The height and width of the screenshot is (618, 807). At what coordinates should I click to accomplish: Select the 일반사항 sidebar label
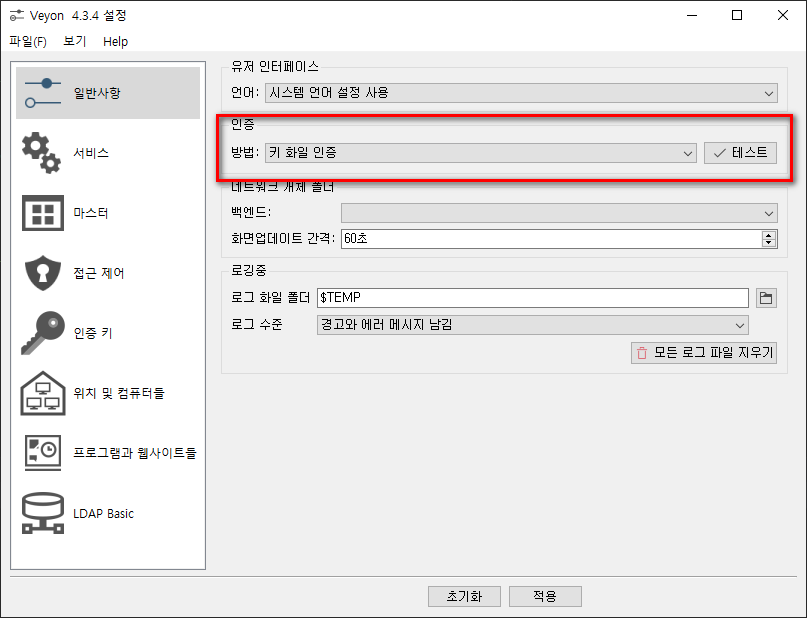click(97, 93)
